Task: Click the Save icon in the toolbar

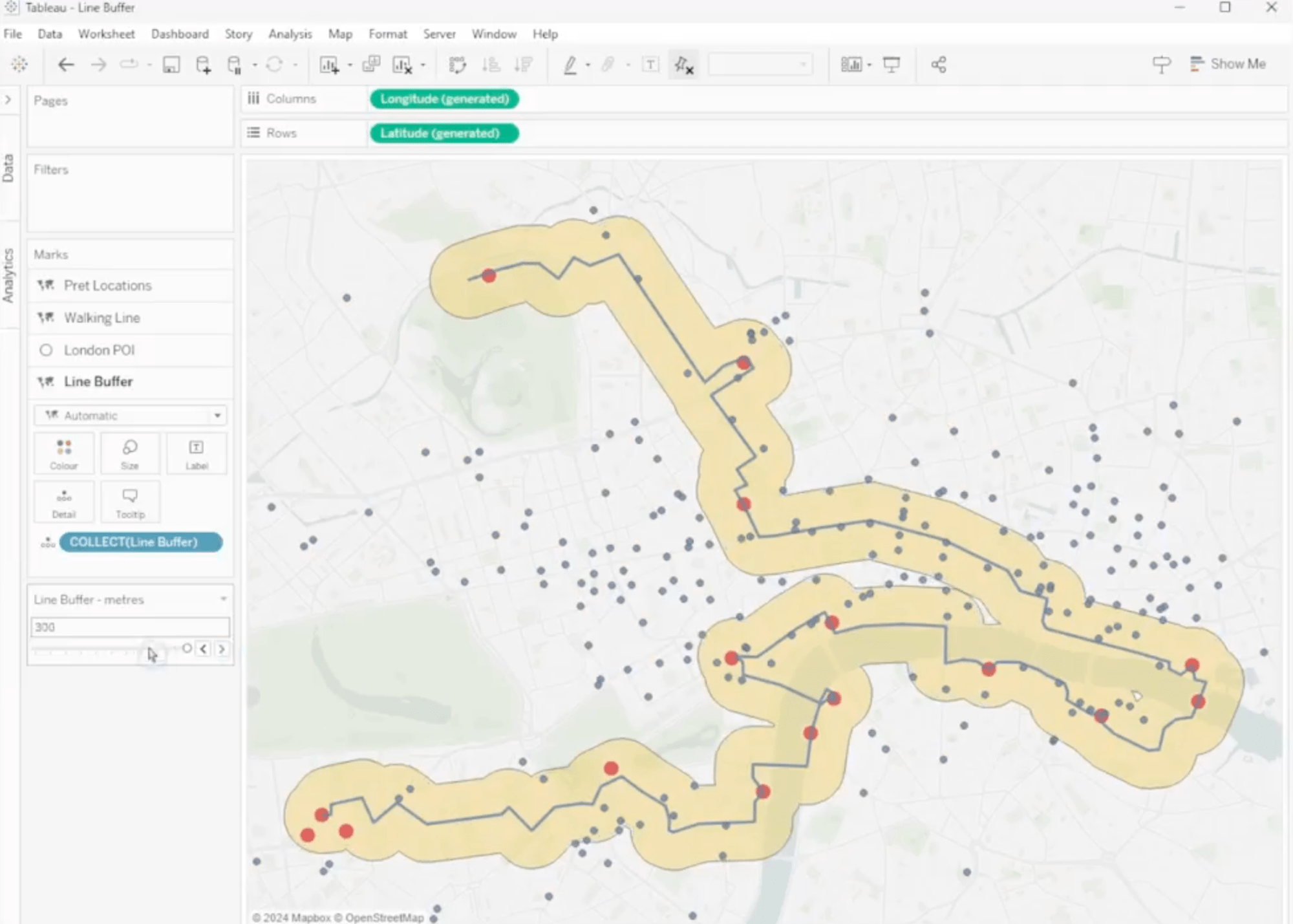Action: pyautogui.click(x=171, y=65)
